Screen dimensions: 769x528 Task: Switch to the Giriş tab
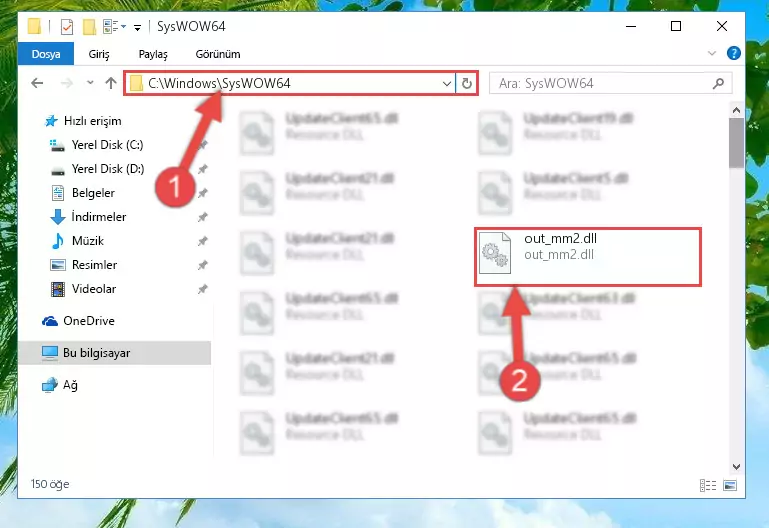click(x=99, y=54)
